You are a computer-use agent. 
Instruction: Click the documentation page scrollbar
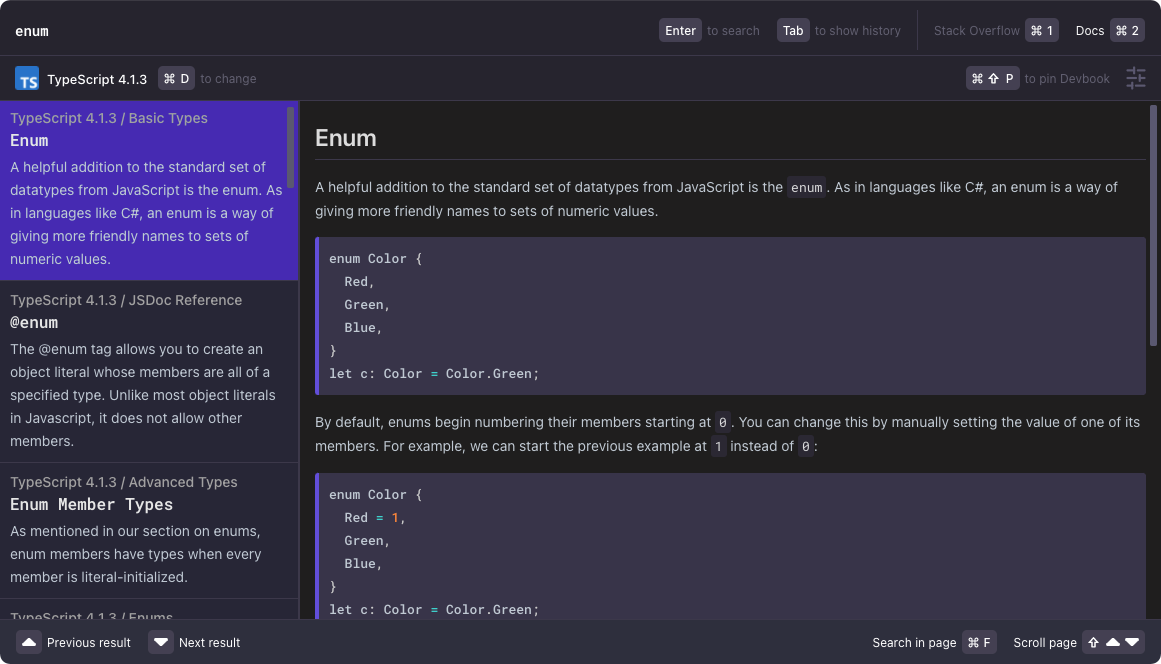point(1153,225)
